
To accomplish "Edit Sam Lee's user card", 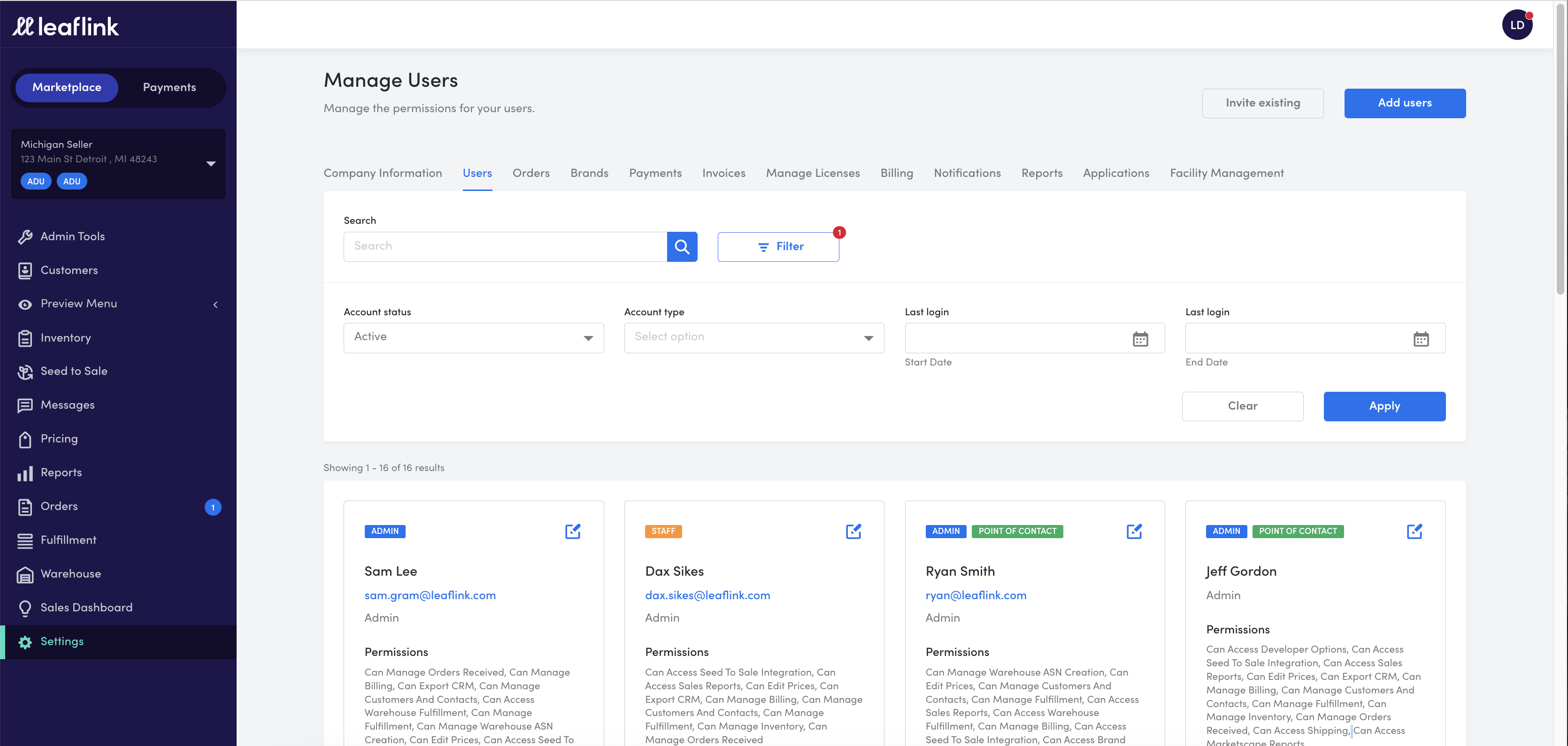I will click(573, 531).
